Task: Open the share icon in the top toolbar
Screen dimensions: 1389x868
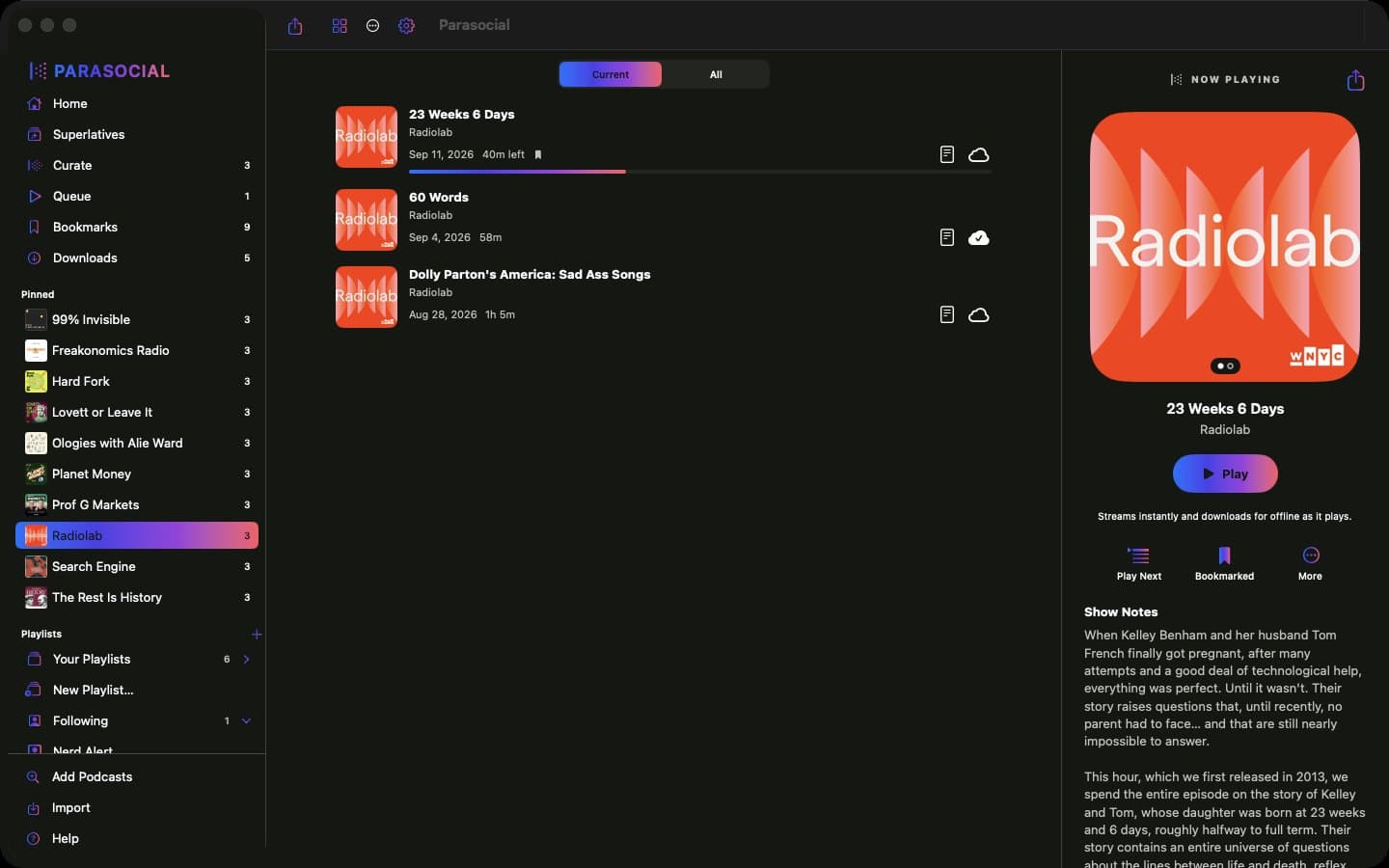Action: 295,26
